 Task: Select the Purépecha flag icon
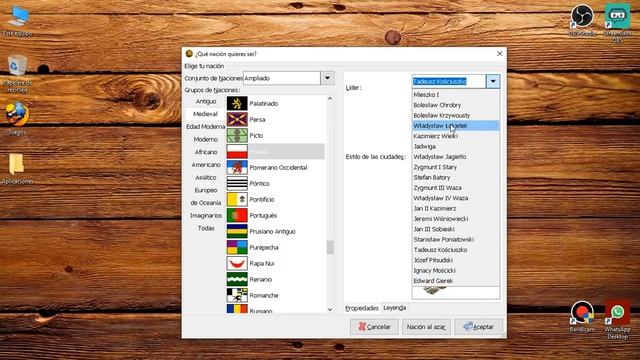tap(237, 247)
